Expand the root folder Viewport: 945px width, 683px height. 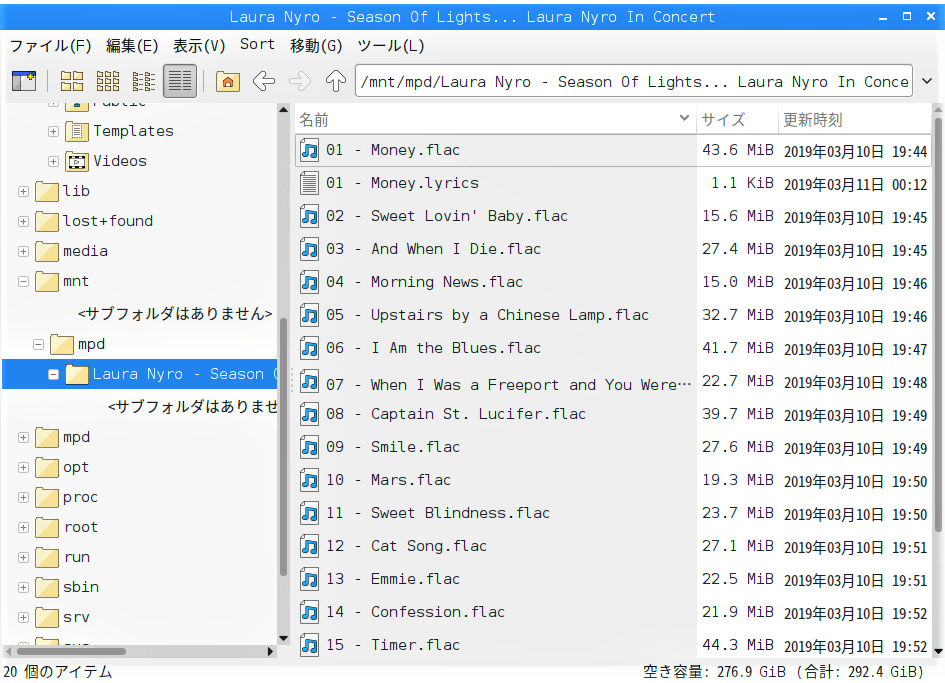click(24, 527)
